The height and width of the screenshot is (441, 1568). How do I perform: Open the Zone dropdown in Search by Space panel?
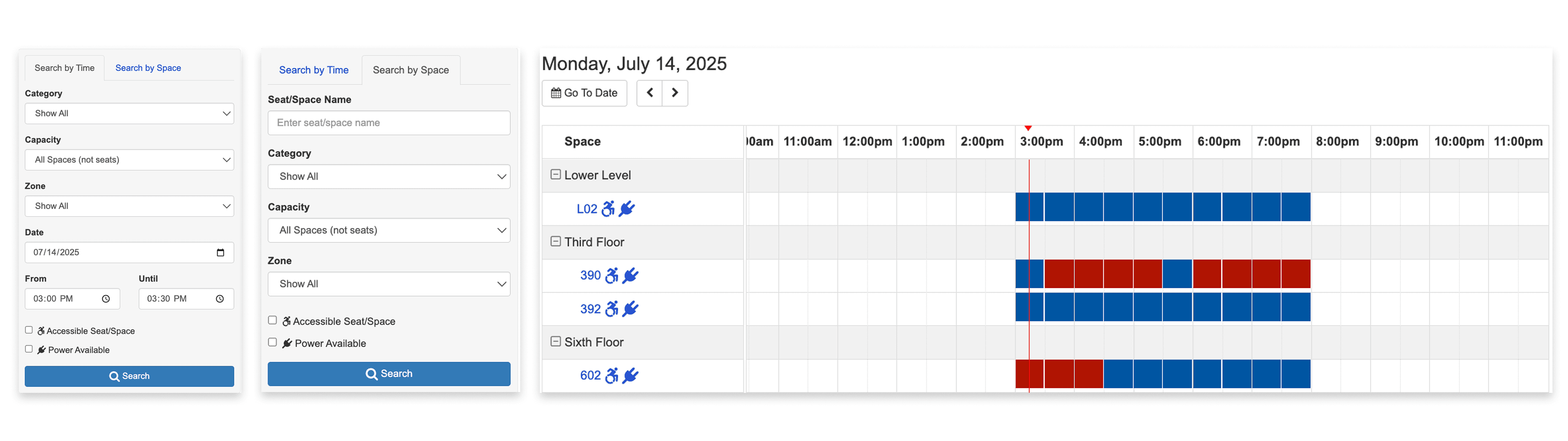tap(388, 284)
